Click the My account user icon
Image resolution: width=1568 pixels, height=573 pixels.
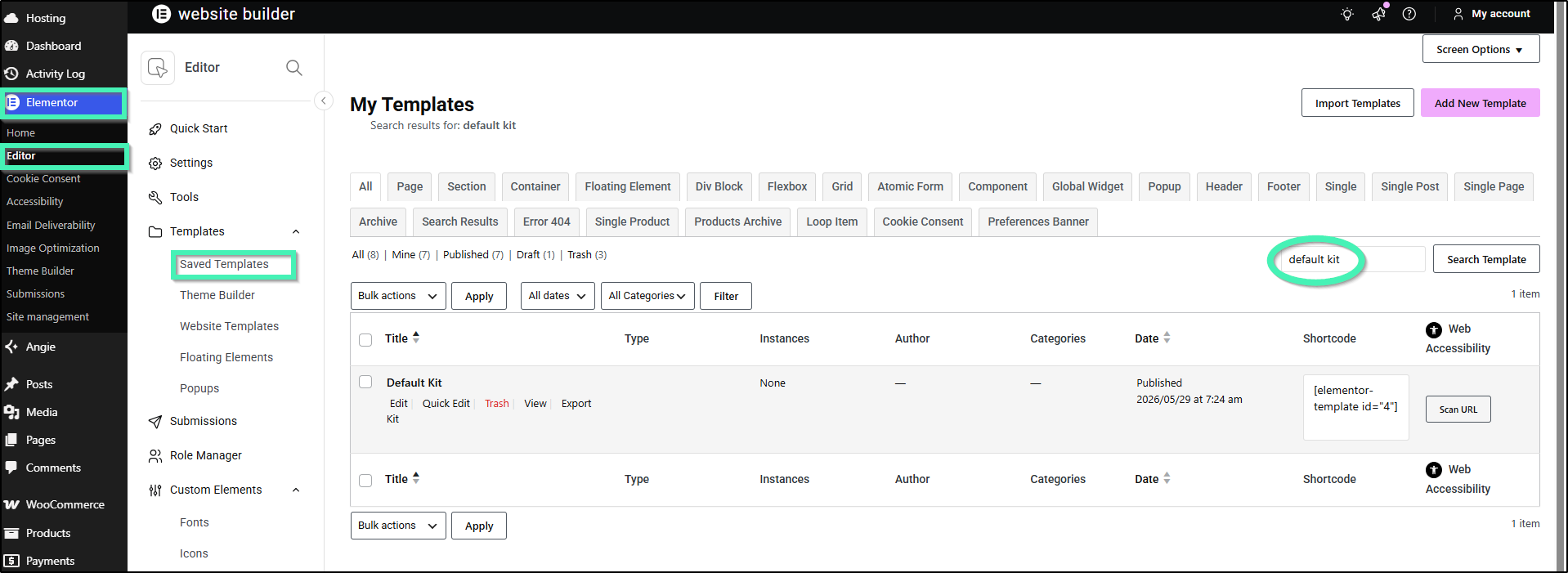[1458, 14]
